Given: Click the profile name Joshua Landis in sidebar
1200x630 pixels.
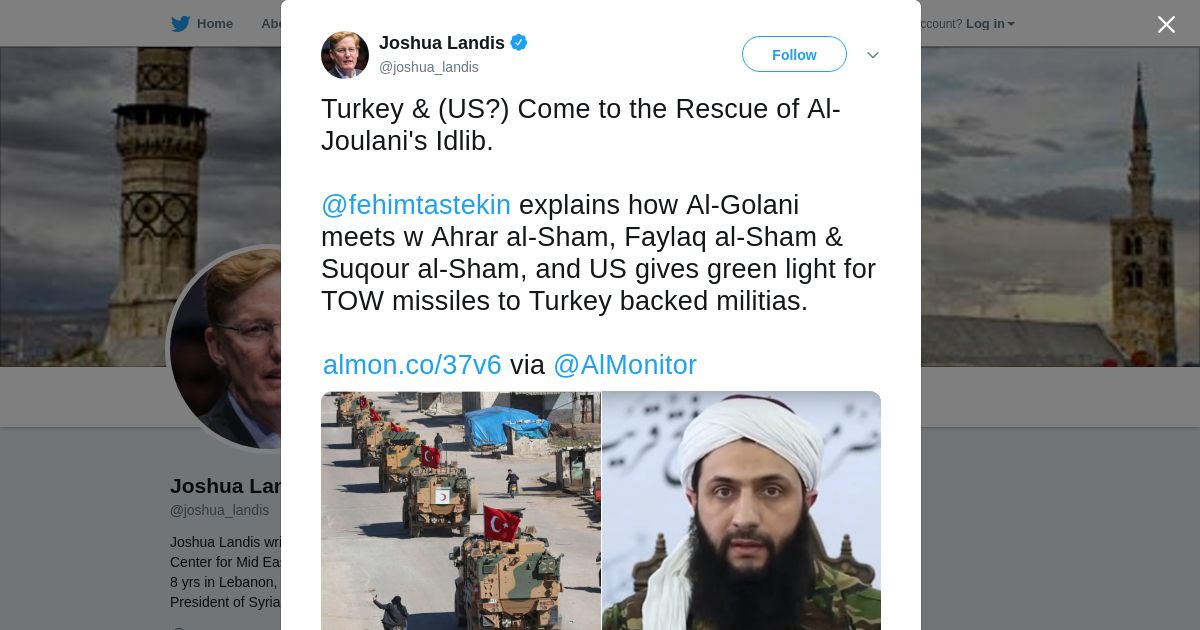Looking at the screenshot, I should [226, 486].
